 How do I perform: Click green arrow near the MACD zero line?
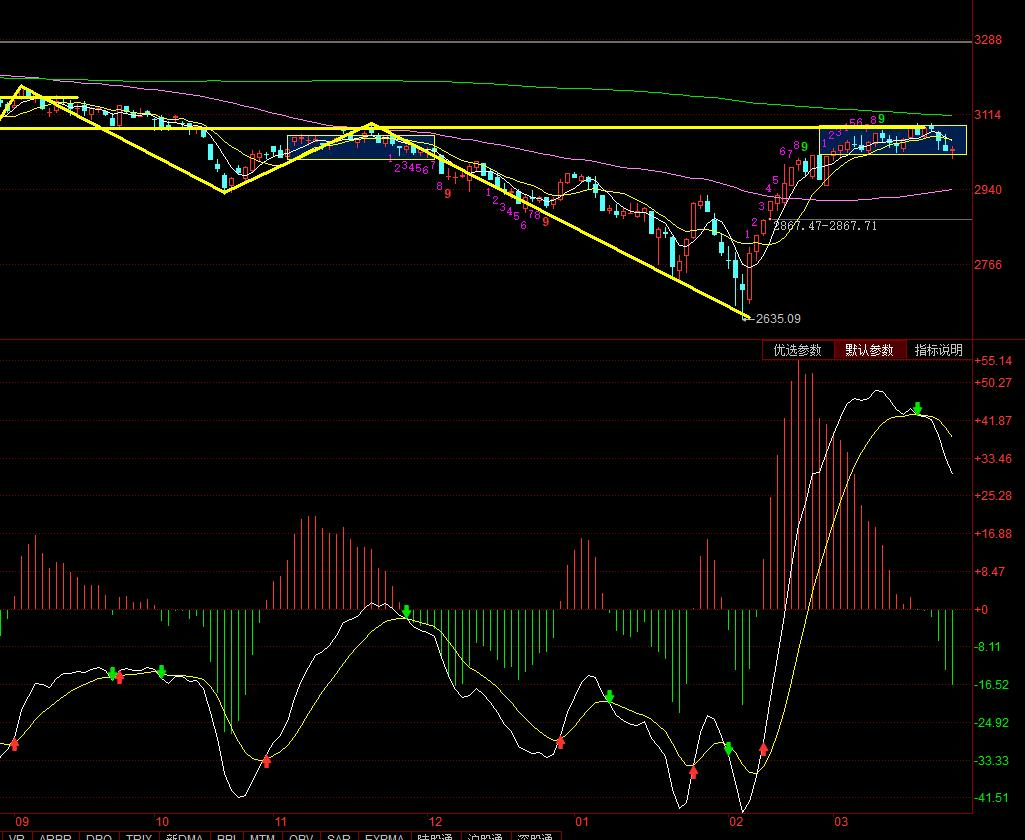(407, 611)
